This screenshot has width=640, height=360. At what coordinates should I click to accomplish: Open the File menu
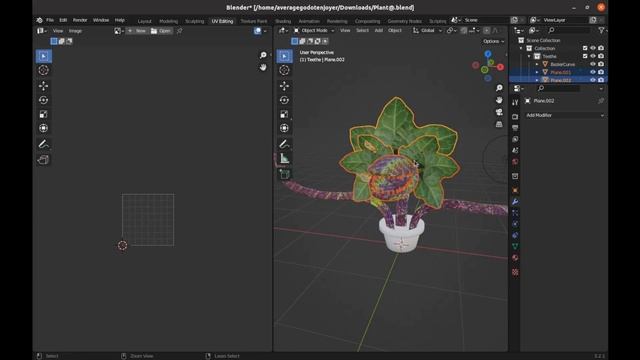[50, 20]
